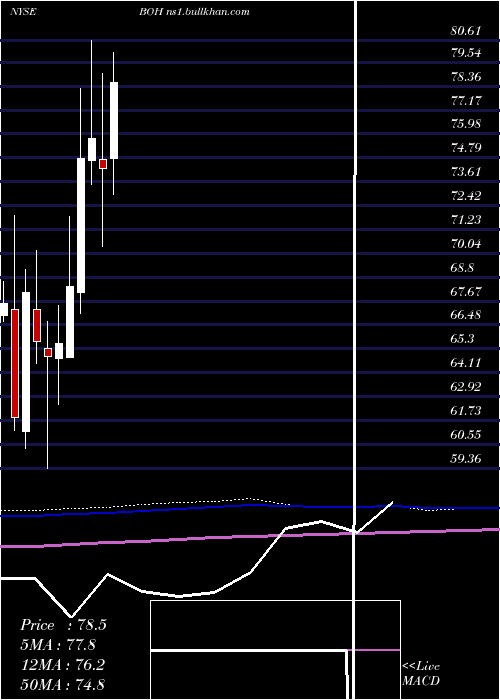Image resolution: width=500 pixels, height=700 pixels.
Task: Select the large red candlestick on the left
Action: tap(15, 363)
